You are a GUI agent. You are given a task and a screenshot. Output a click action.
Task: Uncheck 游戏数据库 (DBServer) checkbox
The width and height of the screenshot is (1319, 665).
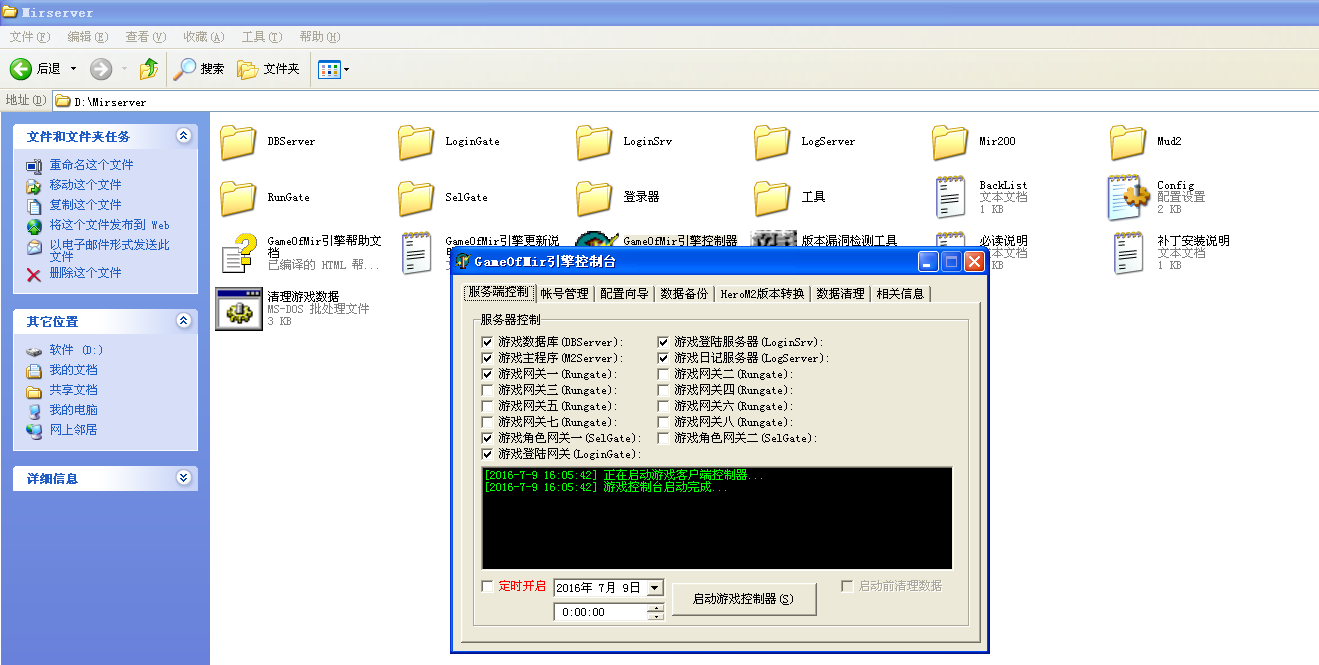click(488, 342)
